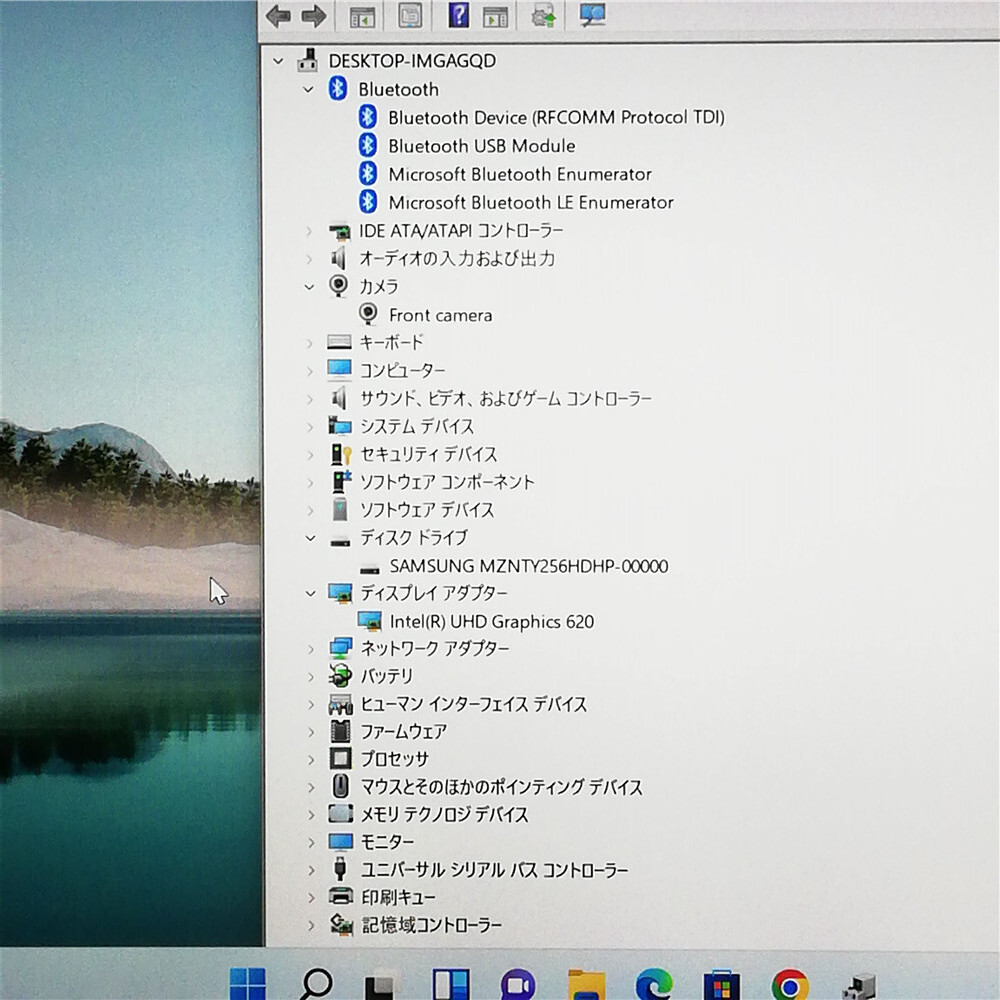Expand the IDE ATA/ATAPI コントローラー category
1000x1000 pixels.
pyautogui.click(x=309, y=231)
